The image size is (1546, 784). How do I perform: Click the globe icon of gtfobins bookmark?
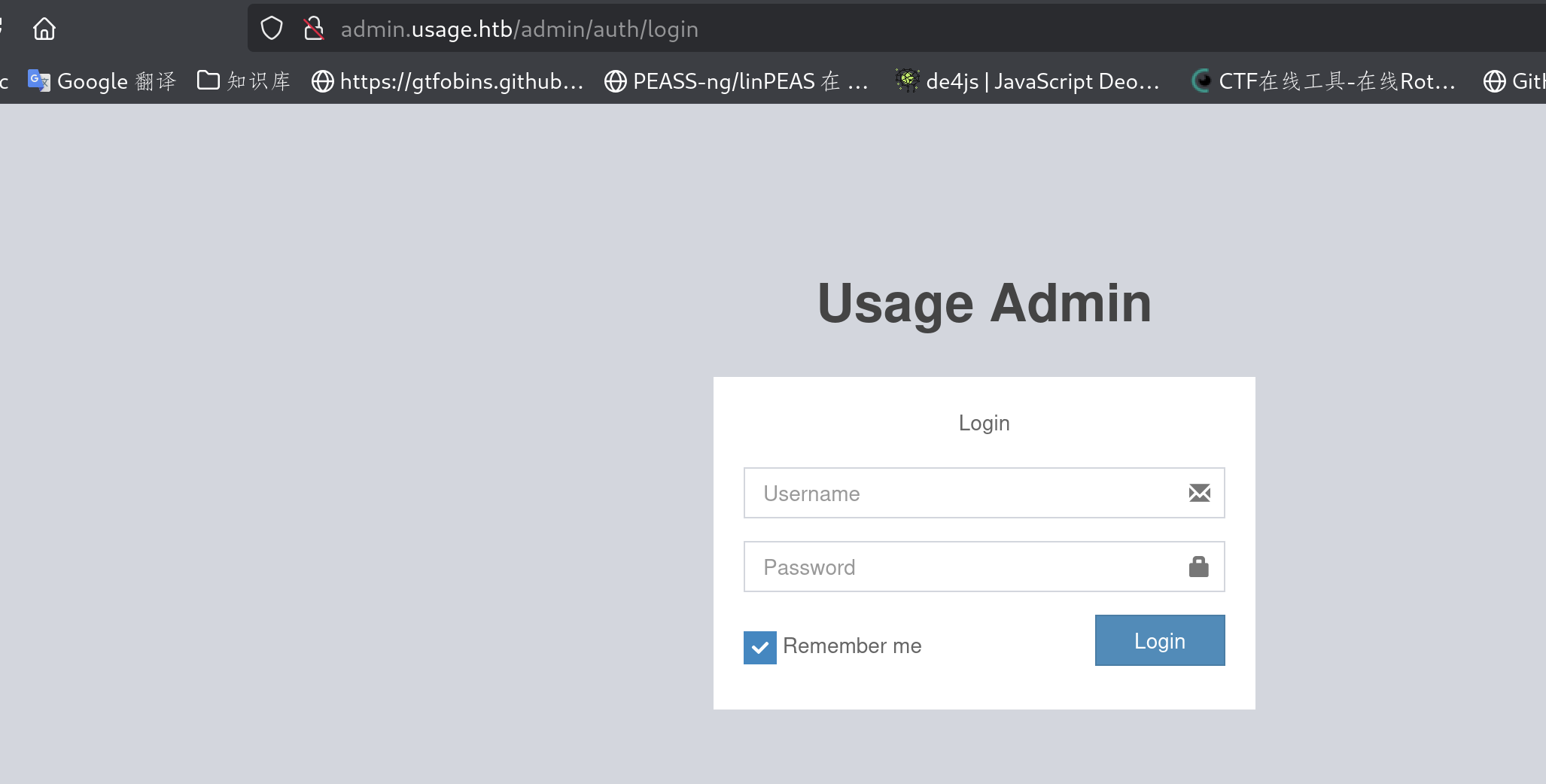[x=323, y=81]
